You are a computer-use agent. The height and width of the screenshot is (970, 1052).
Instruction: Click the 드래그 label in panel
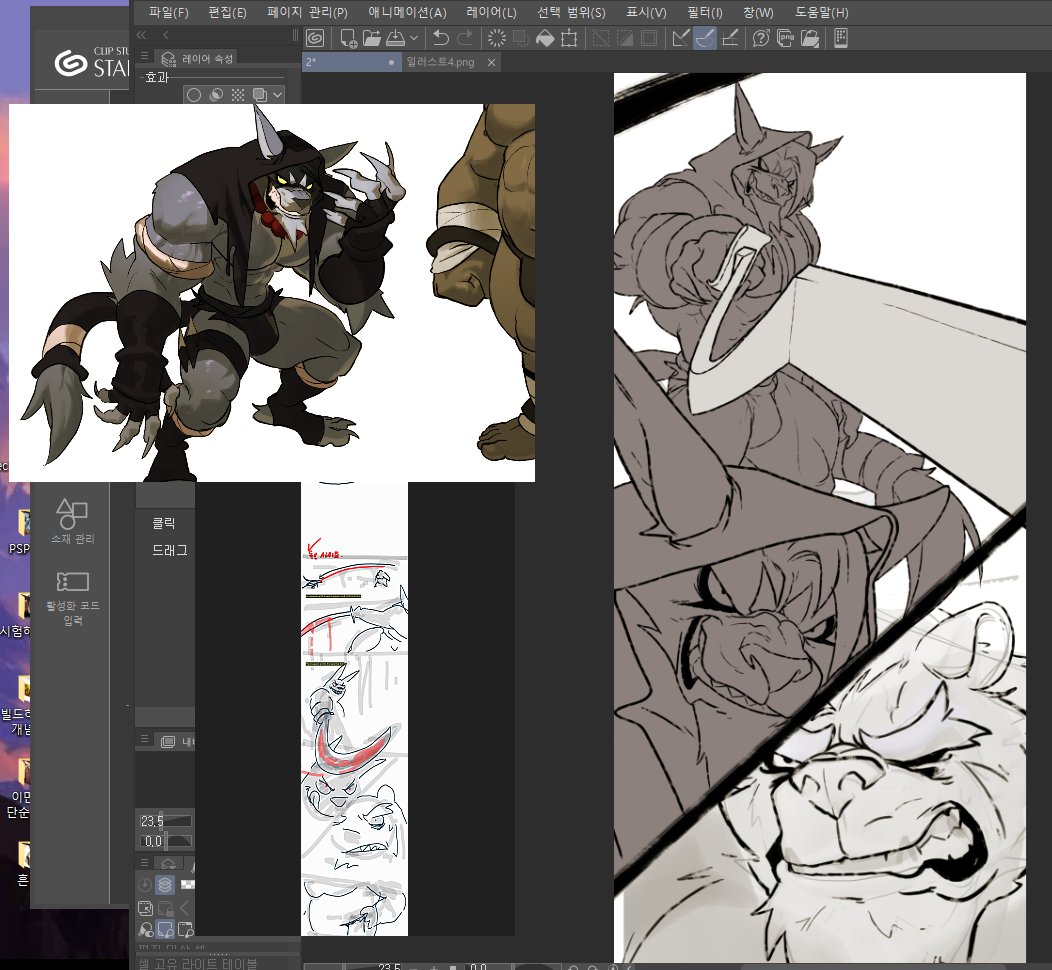[x=169, y=550]
